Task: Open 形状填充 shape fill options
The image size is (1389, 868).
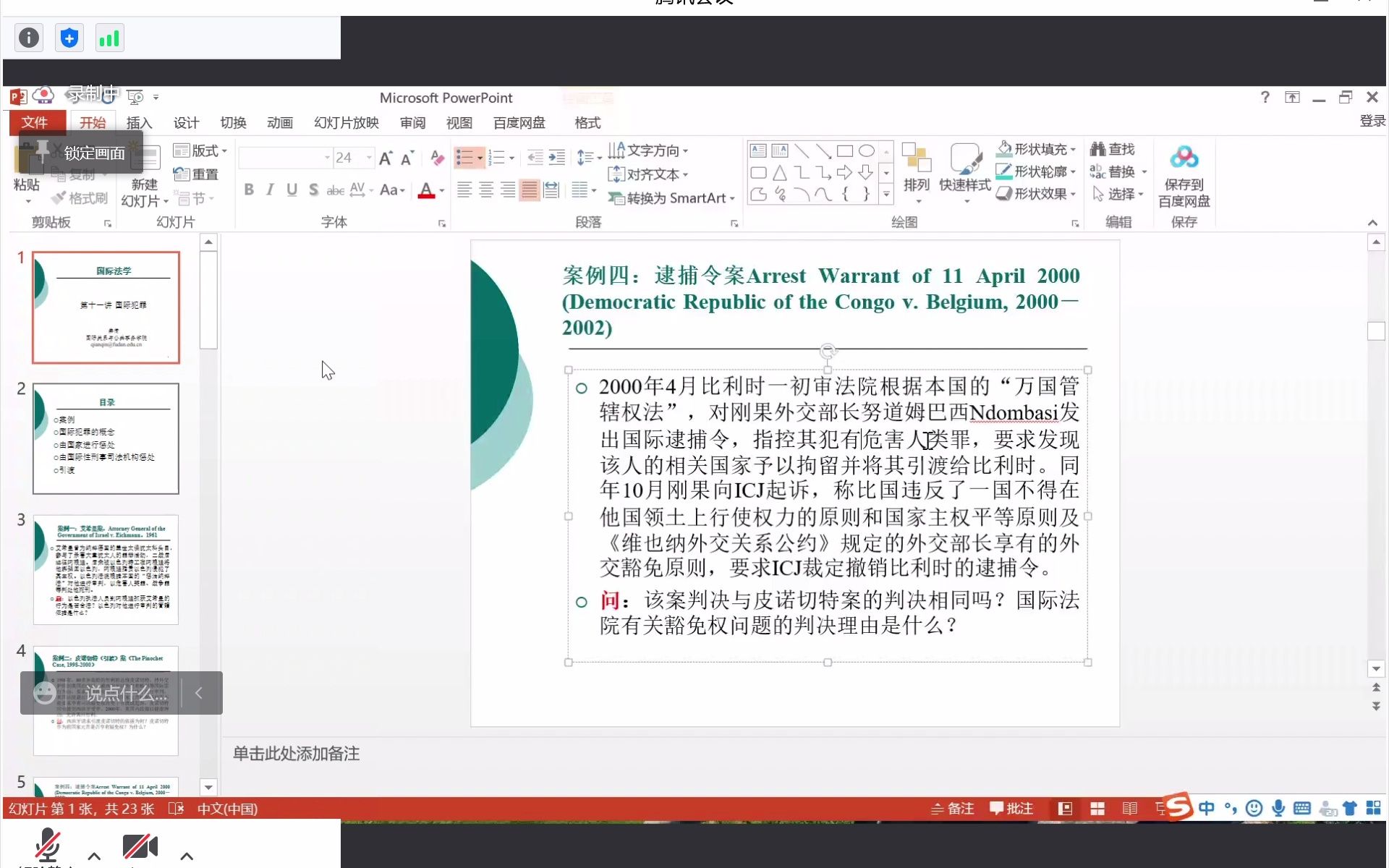Action: (x=1036, y=149)
